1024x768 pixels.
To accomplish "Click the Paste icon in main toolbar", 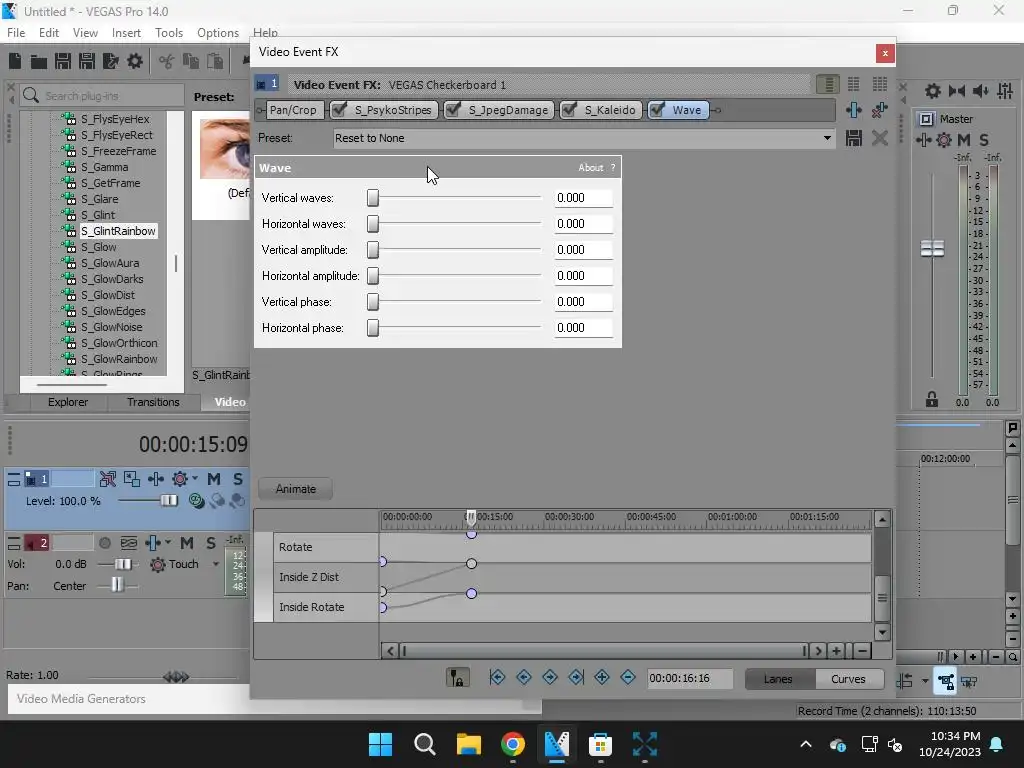I will pyautogui.click(x=215, y=61).
